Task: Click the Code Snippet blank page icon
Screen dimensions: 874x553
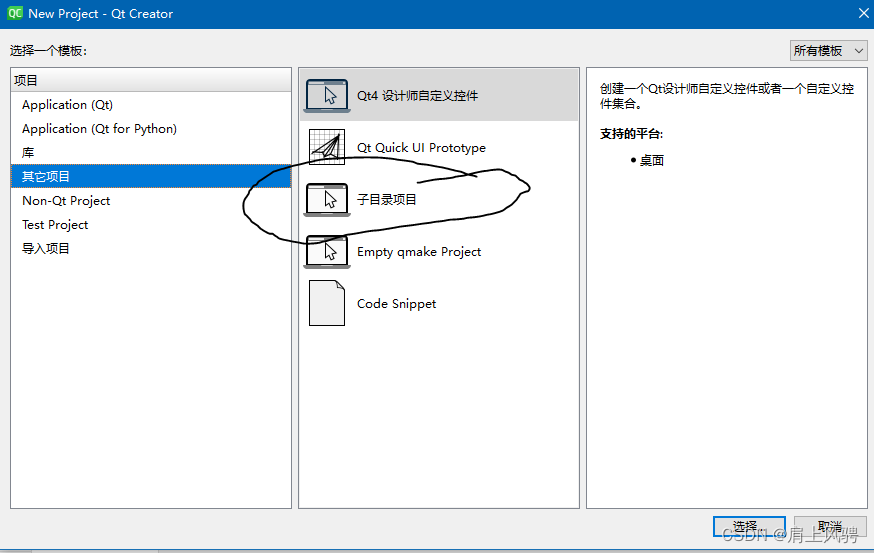Action: 327,303
